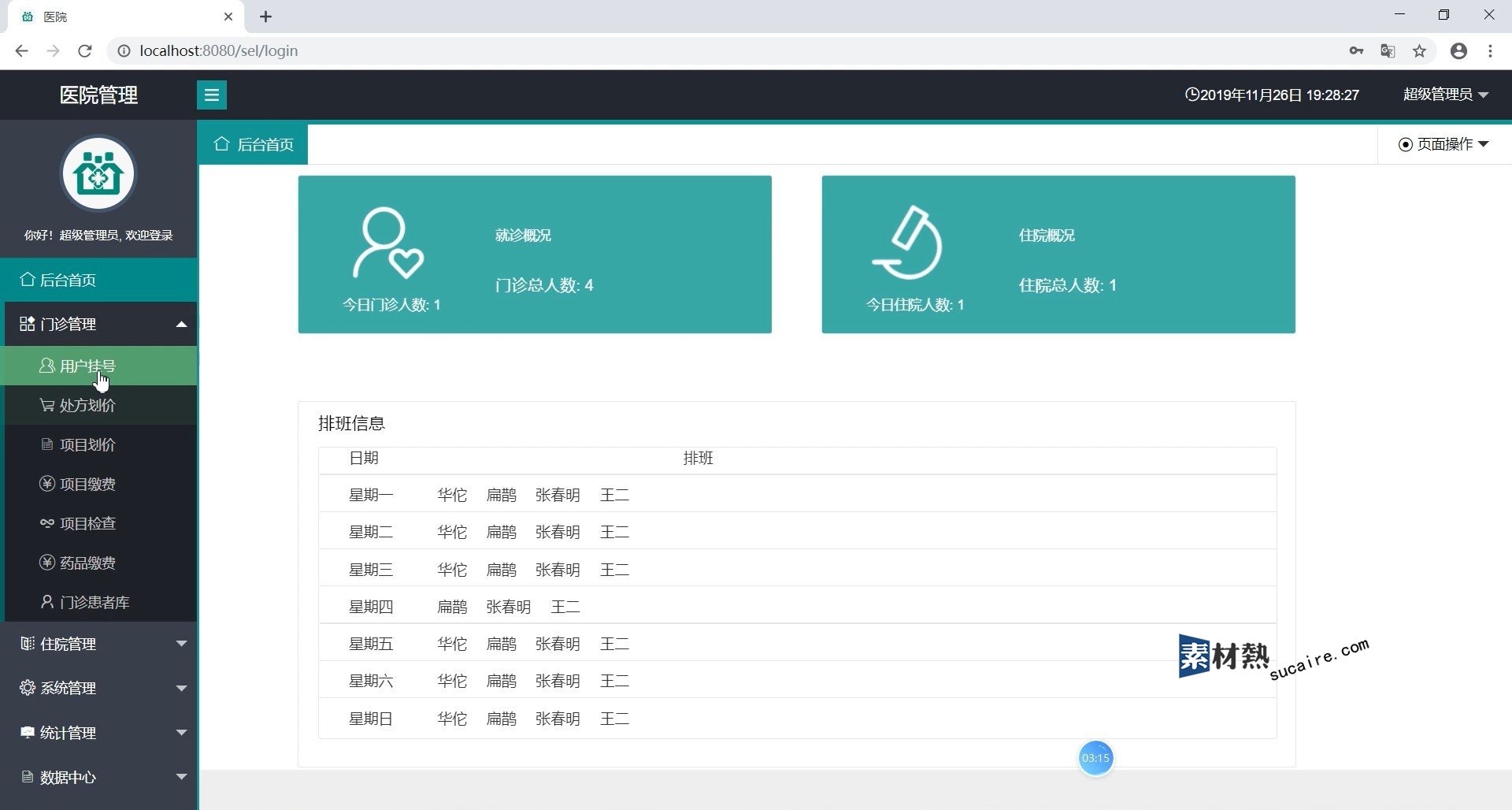The height and width of the screenshot is (810, 1512).
Task: Click the 数据中心 file icon
Action: 27,777
